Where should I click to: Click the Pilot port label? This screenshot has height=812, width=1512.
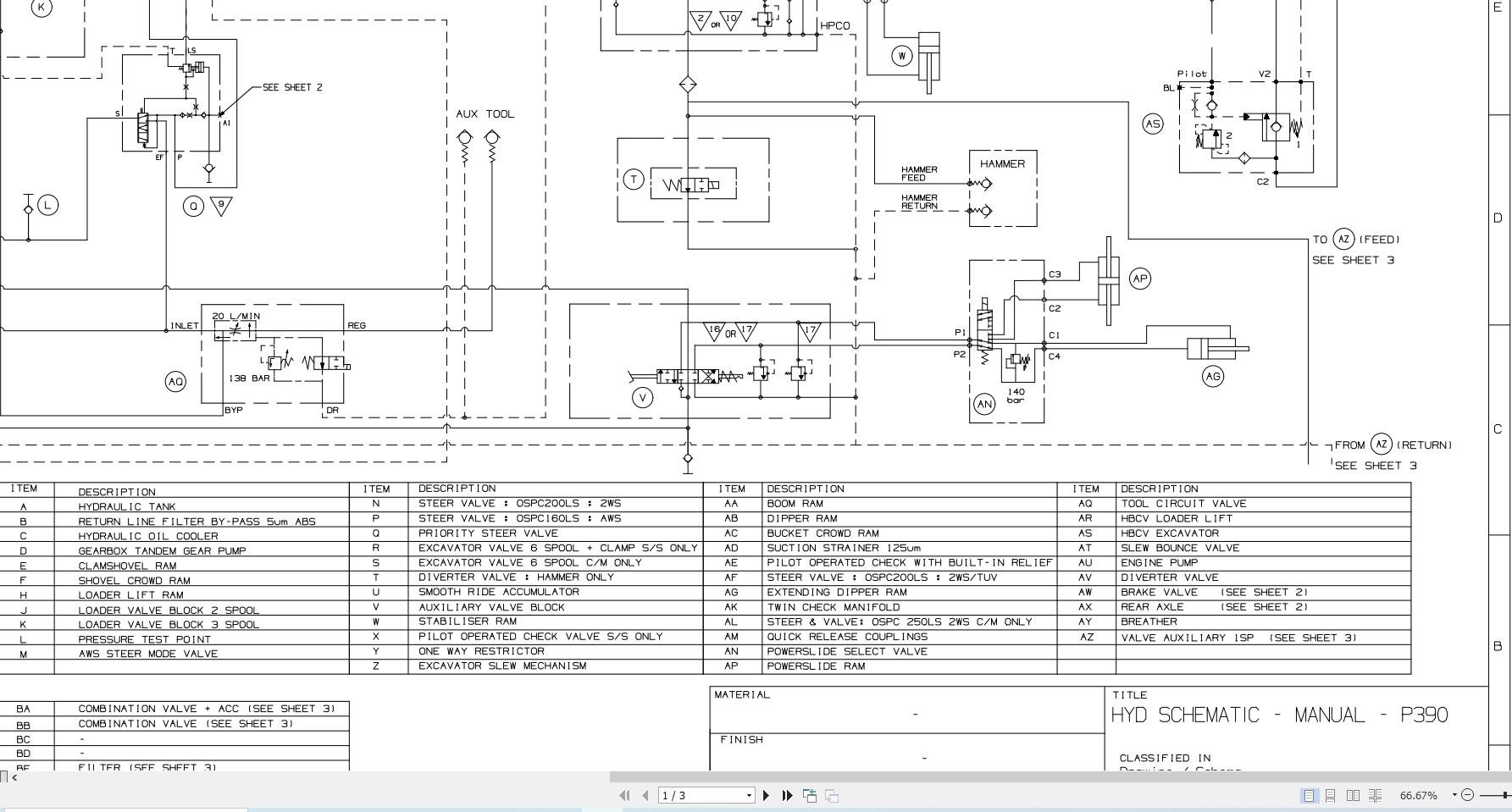tap(1192, 74)
